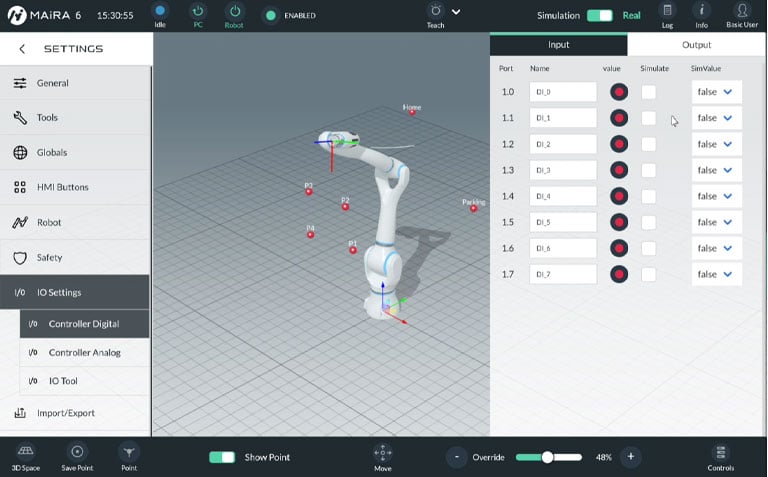The width and height of the screenshot is (768, 477).
Task: Select Controller Analog in the sidebar
Action: tap(85, 352)
